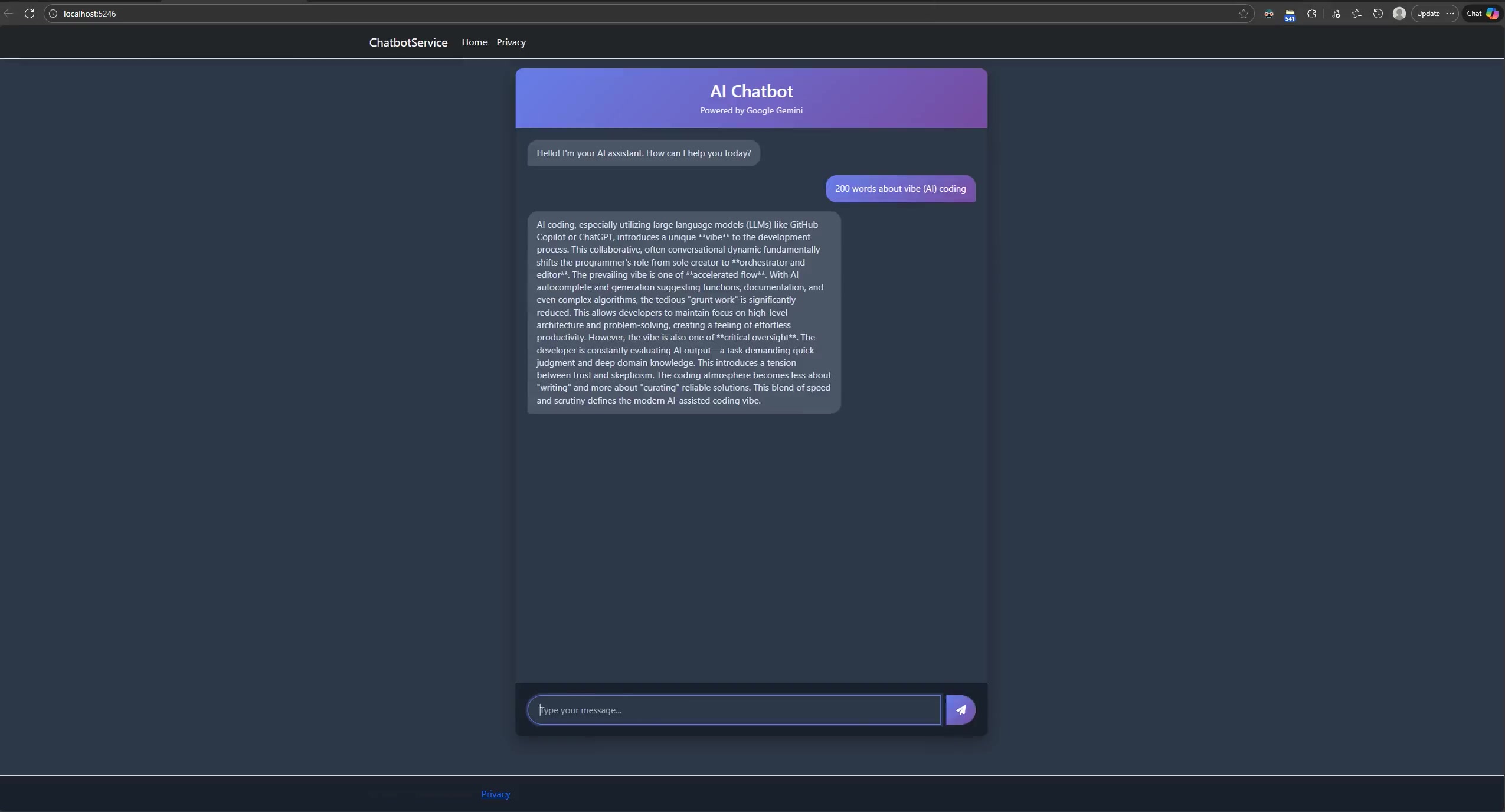Click the site information icon in address bar

[53, 13]
